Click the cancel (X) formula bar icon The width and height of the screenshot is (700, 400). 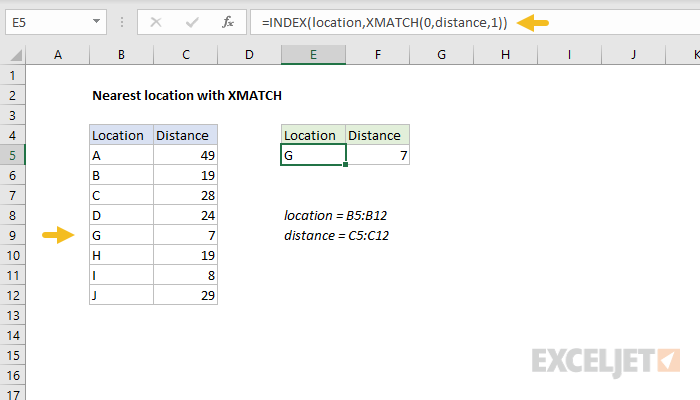(x=156, y=22)
